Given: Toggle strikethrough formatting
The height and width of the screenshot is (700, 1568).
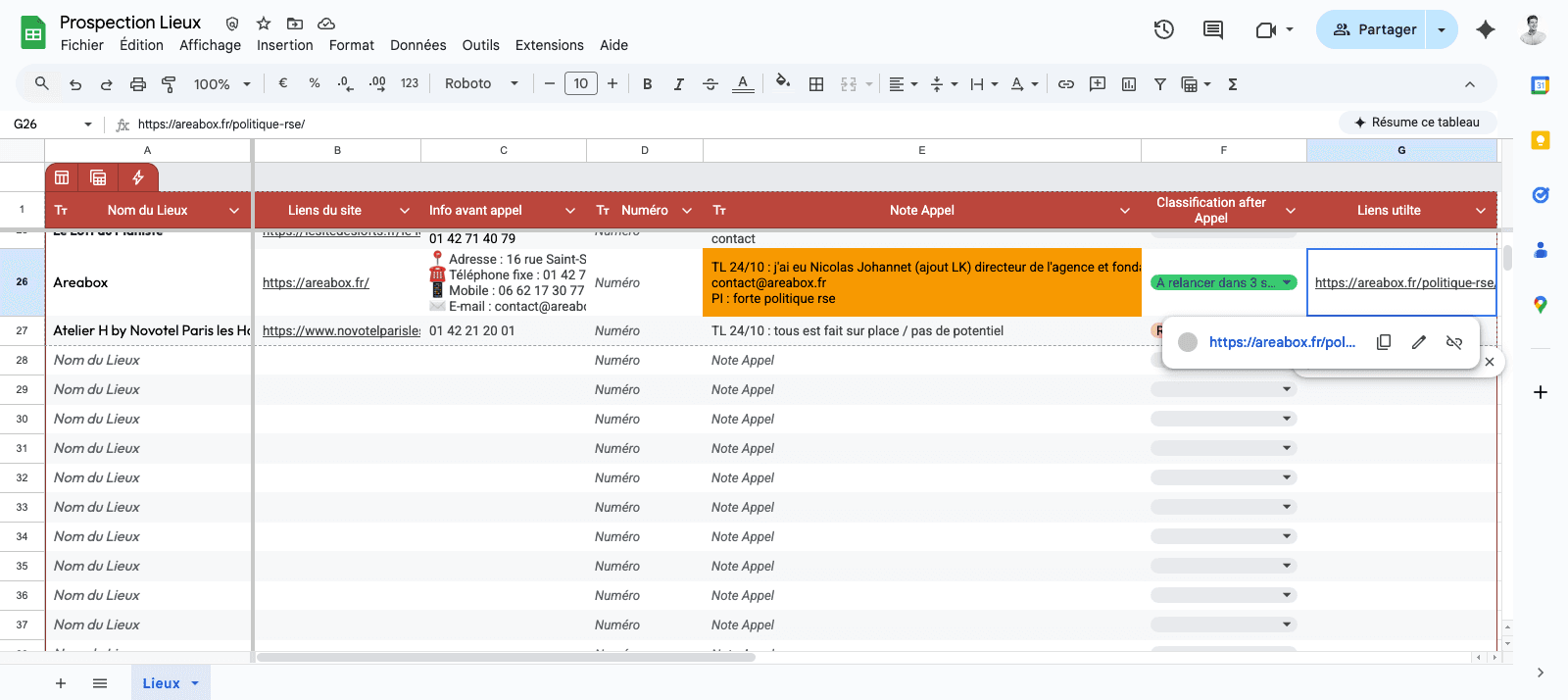Looking at the screenshot, I should 710,84.
